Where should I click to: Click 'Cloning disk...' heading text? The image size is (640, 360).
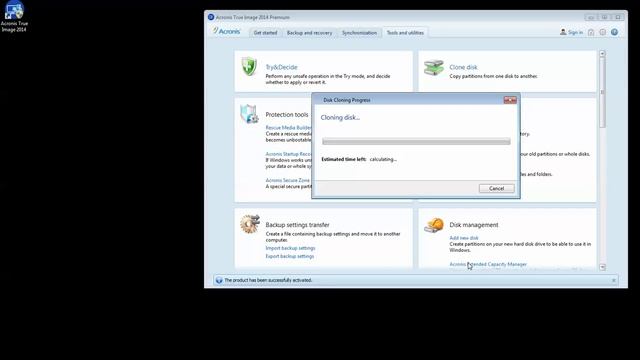click(340, 118)
